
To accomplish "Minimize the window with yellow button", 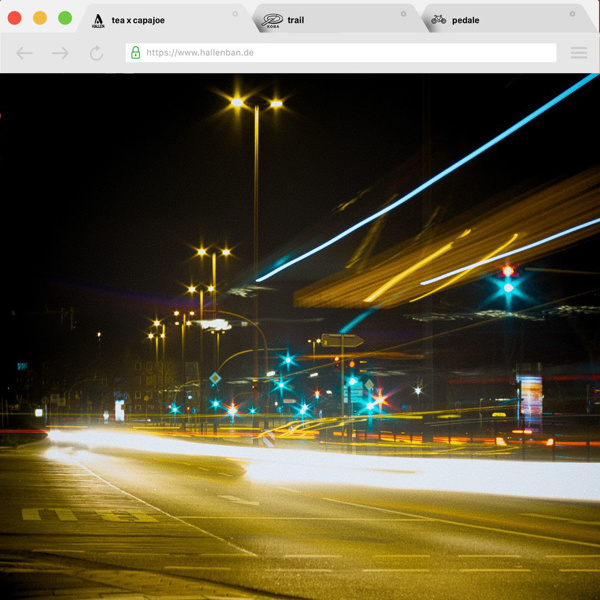I will point(40,18).
